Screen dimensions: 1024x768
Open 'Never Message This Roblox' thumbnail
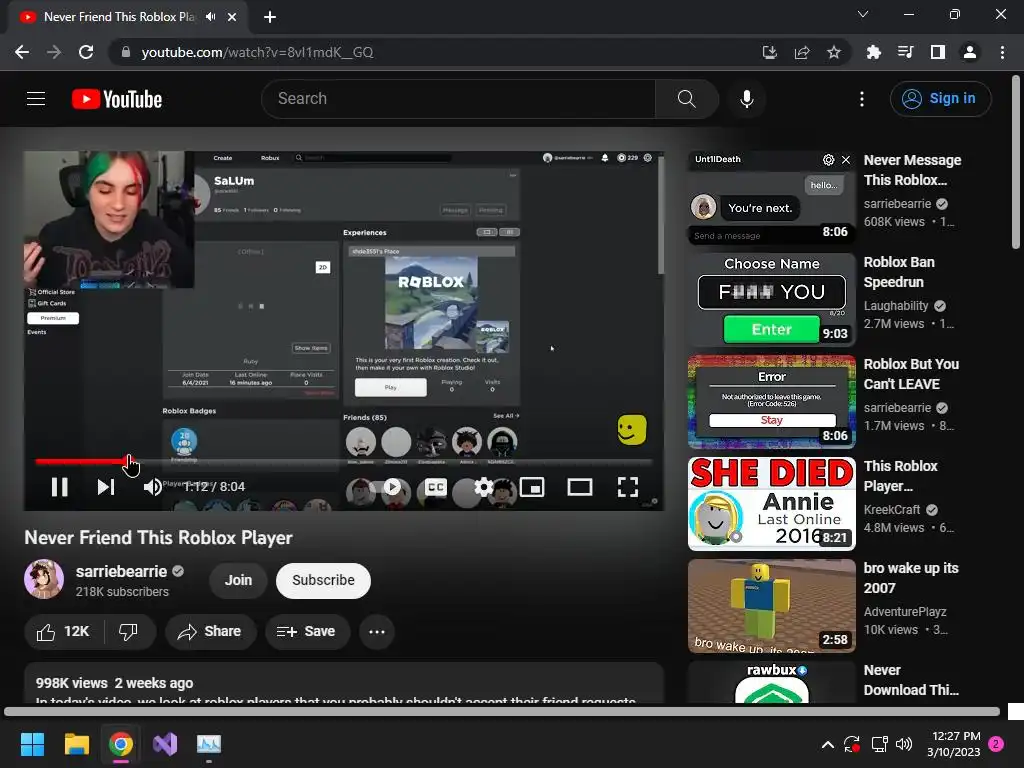click(x=771, y=198)
